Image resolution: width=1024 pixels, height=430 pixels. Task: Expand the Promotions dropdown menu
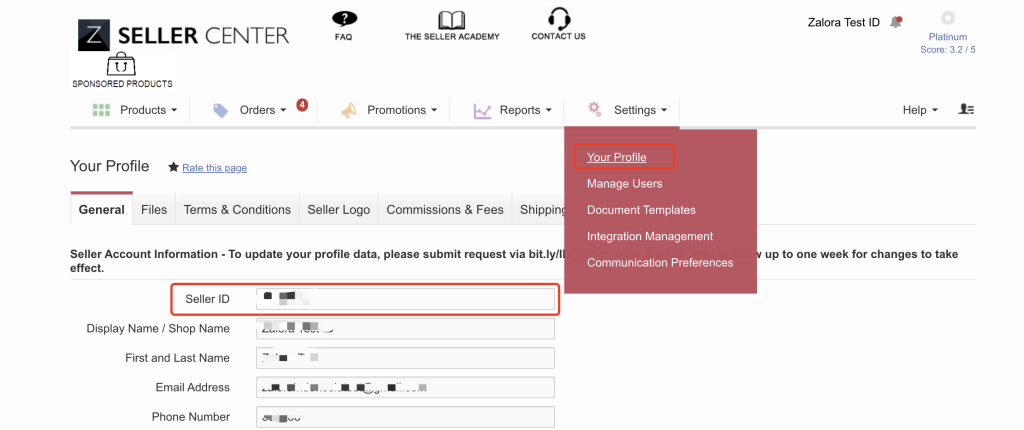pyautogui.click(x=402, y=110)
